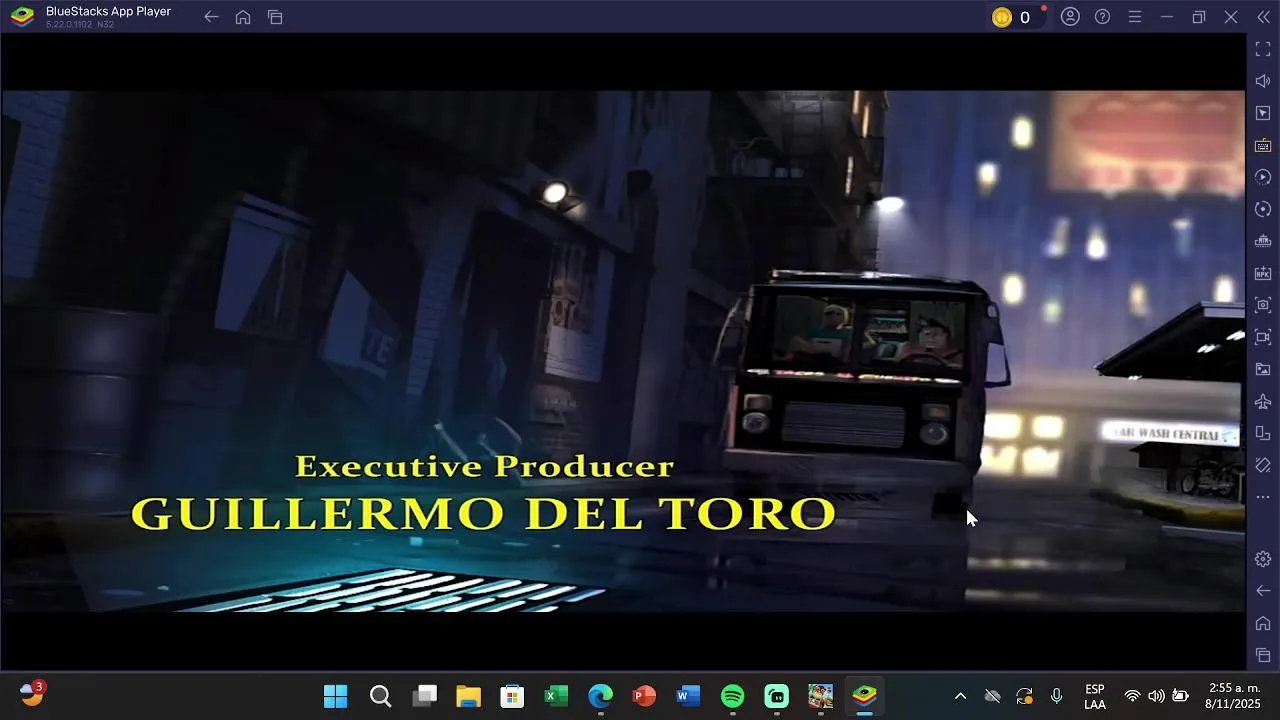Open the Windows Start menu
Screen dimensions: 1280x720
[x=336, y=696]
